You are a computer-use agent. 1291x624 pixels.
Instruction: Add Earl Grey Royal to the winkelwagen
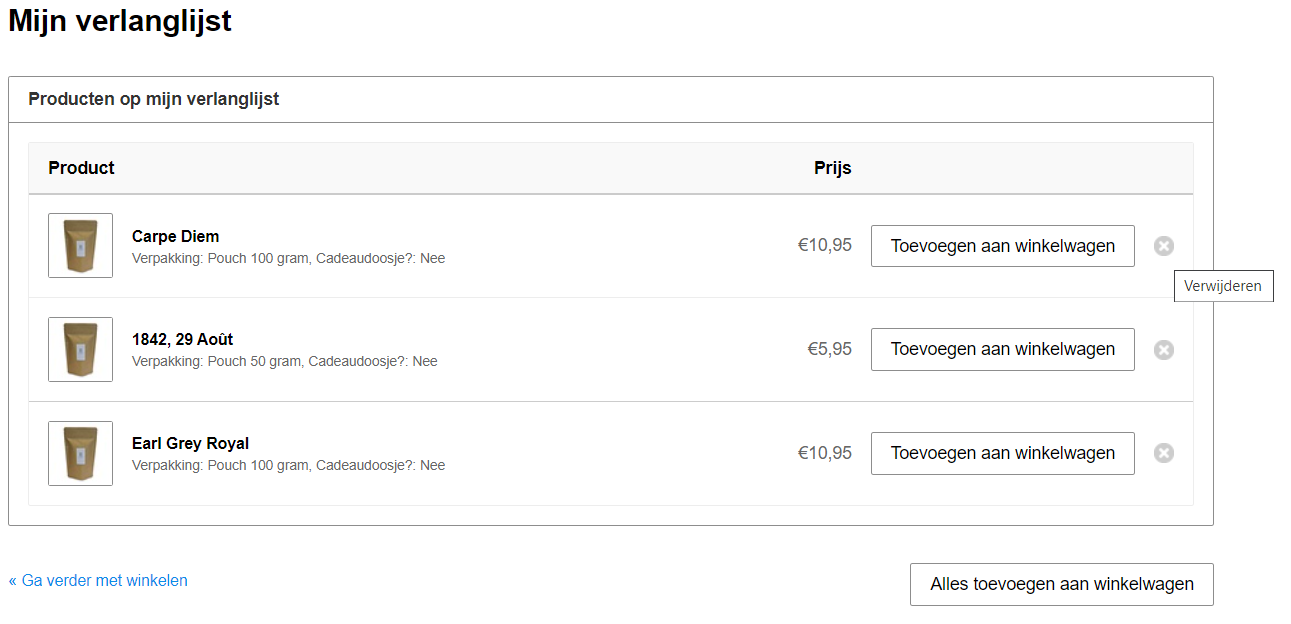(1003, 453)
